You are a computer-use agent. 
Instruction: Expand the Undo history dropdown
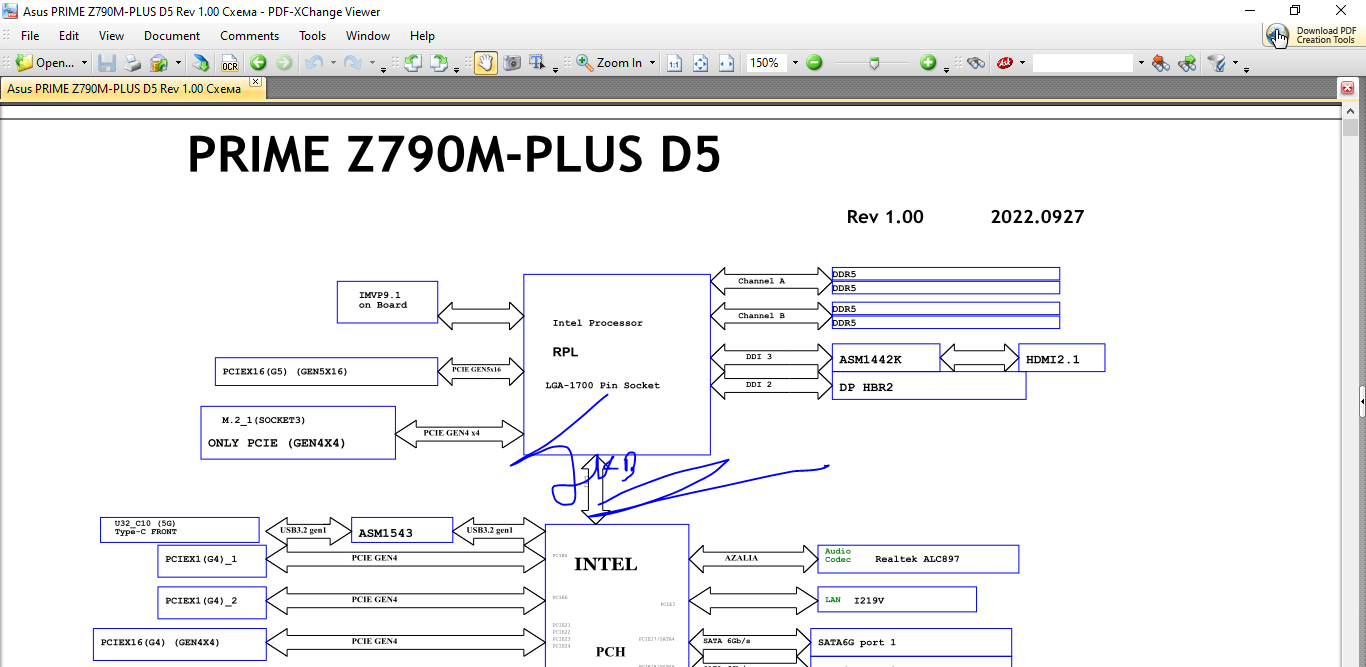(332, 64)
